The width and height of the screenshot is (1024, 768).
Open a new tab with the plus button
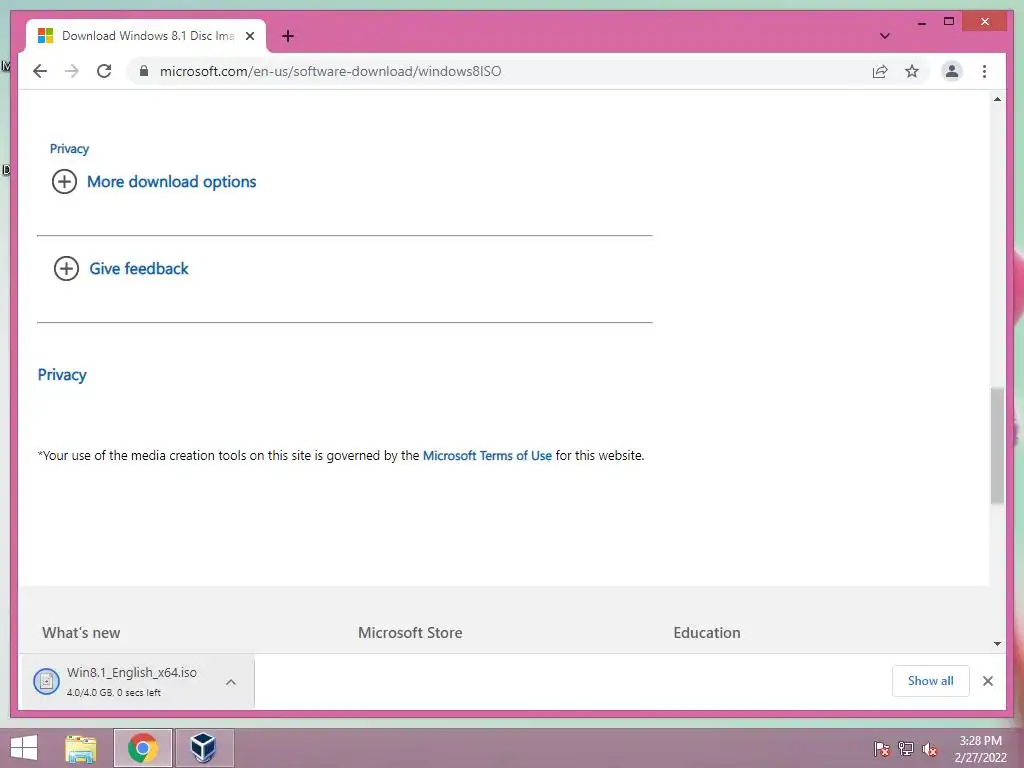(287, 36)
